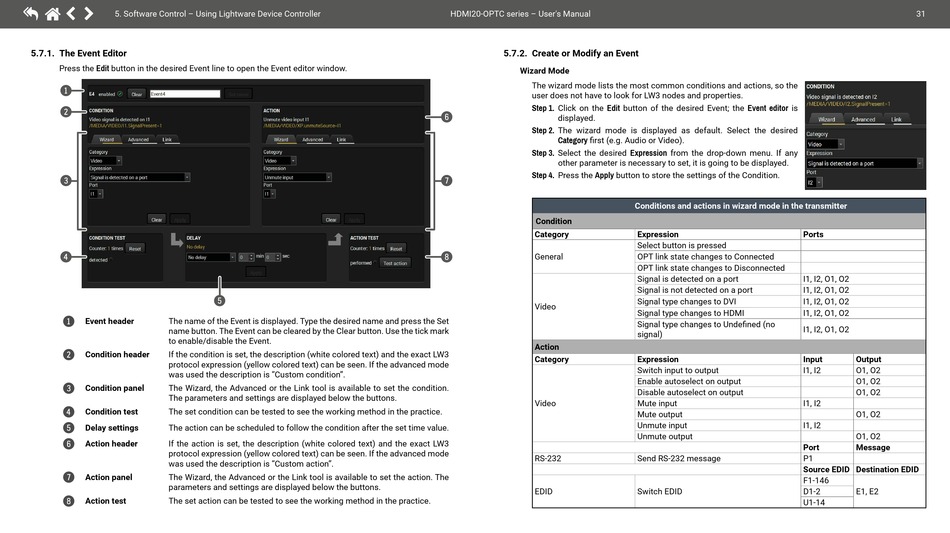Click Clear button in the Action panel
Image resolution: width=950 pixels, height=533 pixels.
click(x=331, y=219)
